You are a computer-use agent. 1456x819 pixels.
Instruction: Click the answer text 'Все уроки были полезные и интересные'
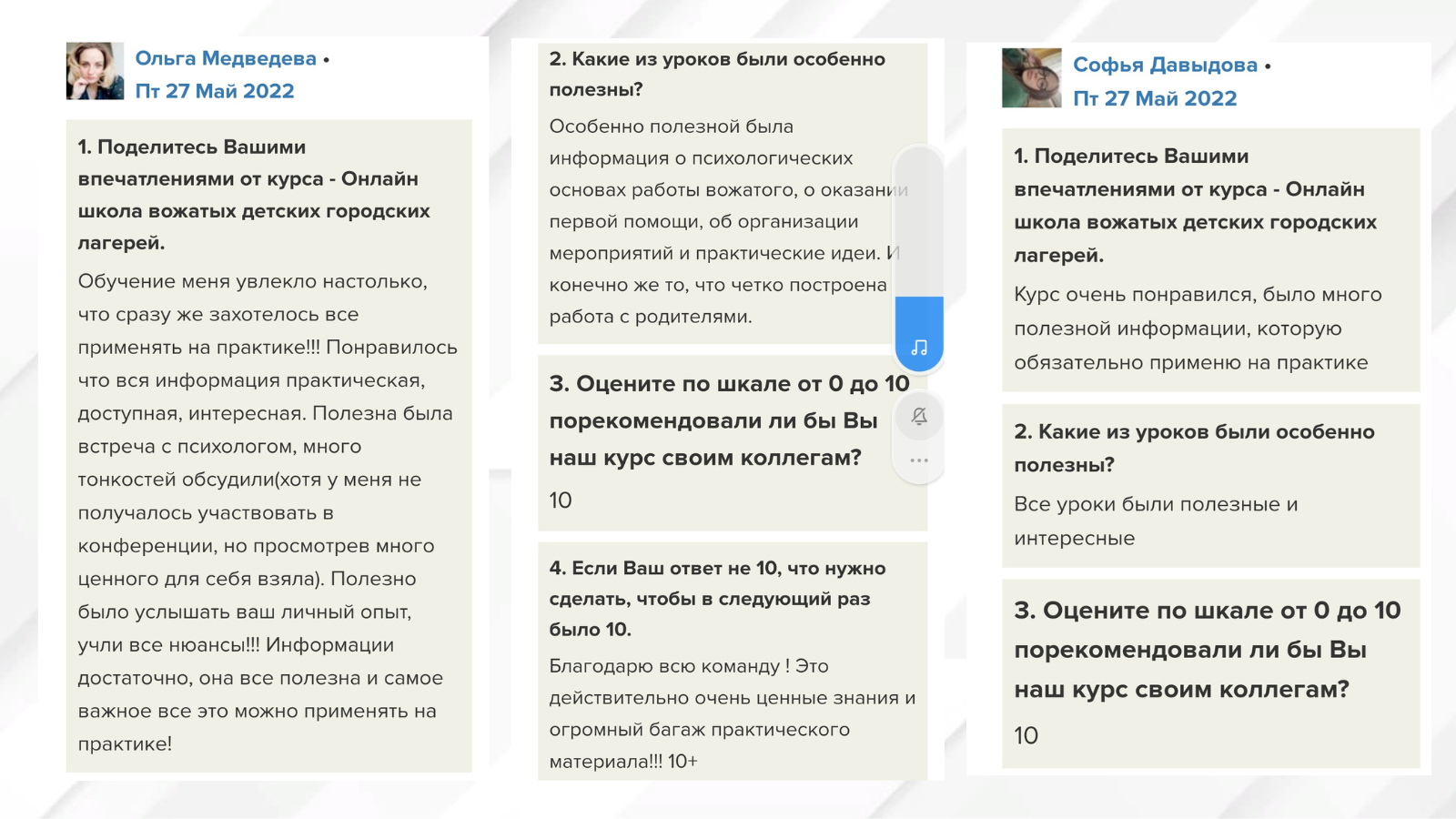pyautogui.click(x=1156, y=521)
